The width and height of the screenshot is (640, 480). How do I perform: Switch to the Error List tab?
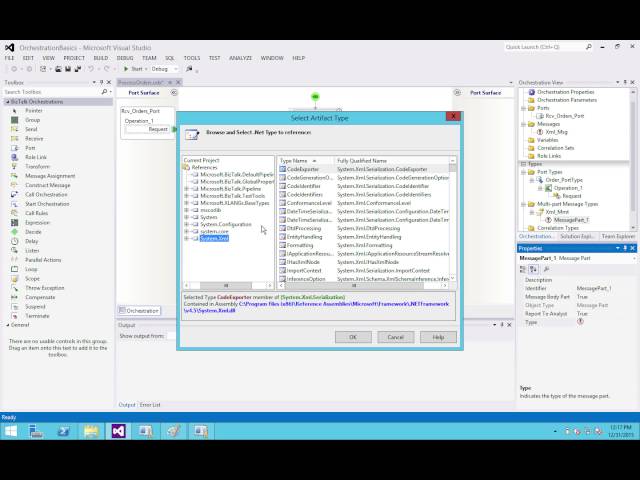pos(150,405)
